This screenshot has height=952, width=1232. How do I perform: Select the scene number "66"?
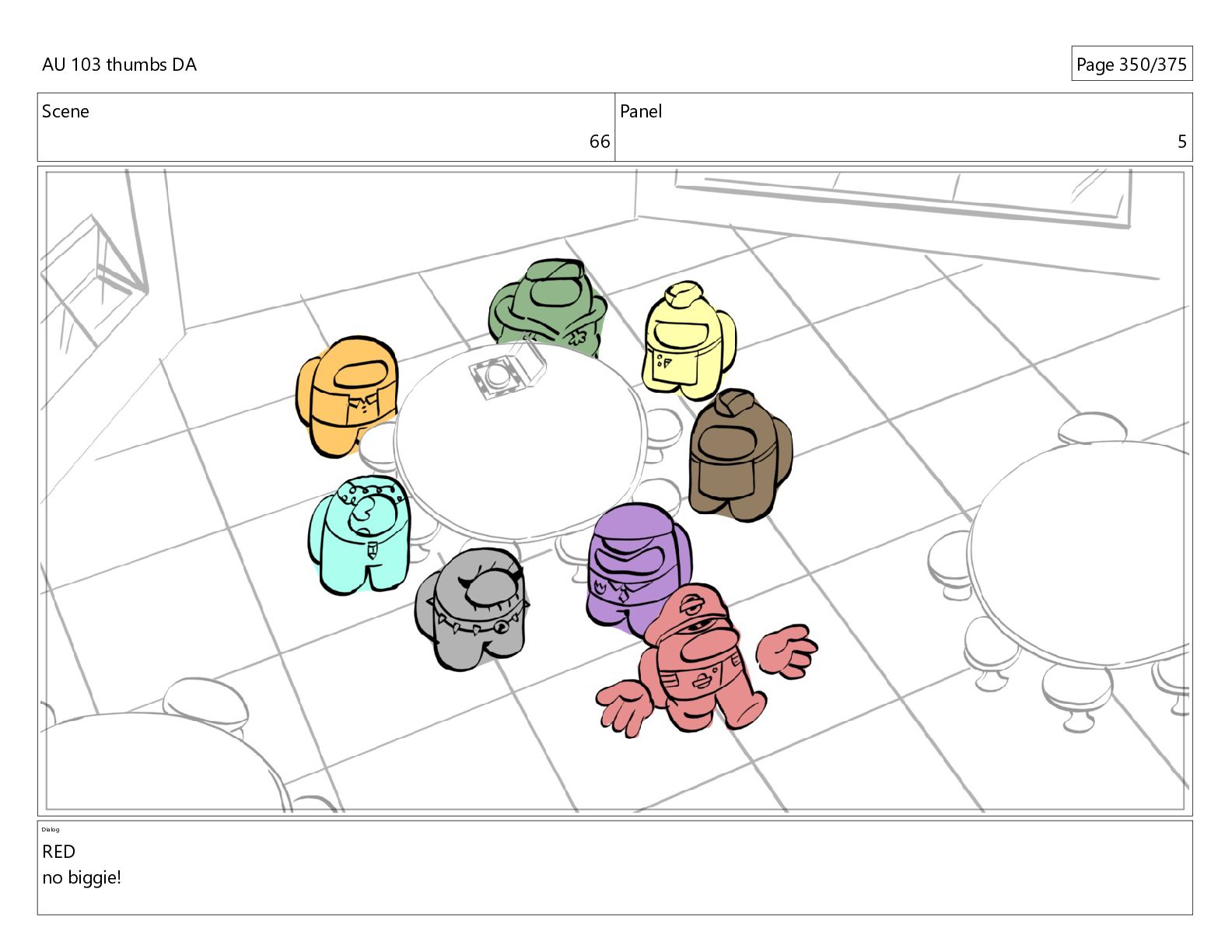coord(600,142)
